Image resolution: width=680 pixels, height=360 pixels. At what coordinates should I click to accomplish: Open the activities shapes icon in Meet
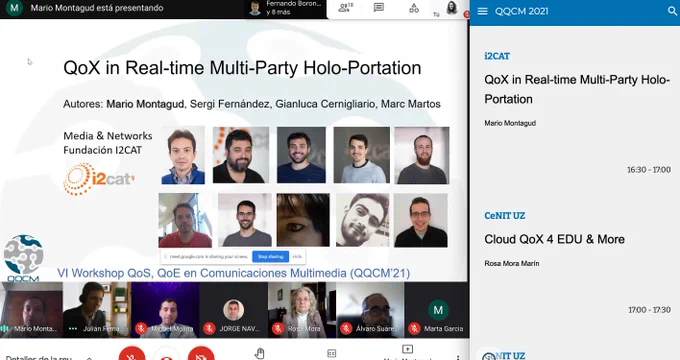coord(414,8)
